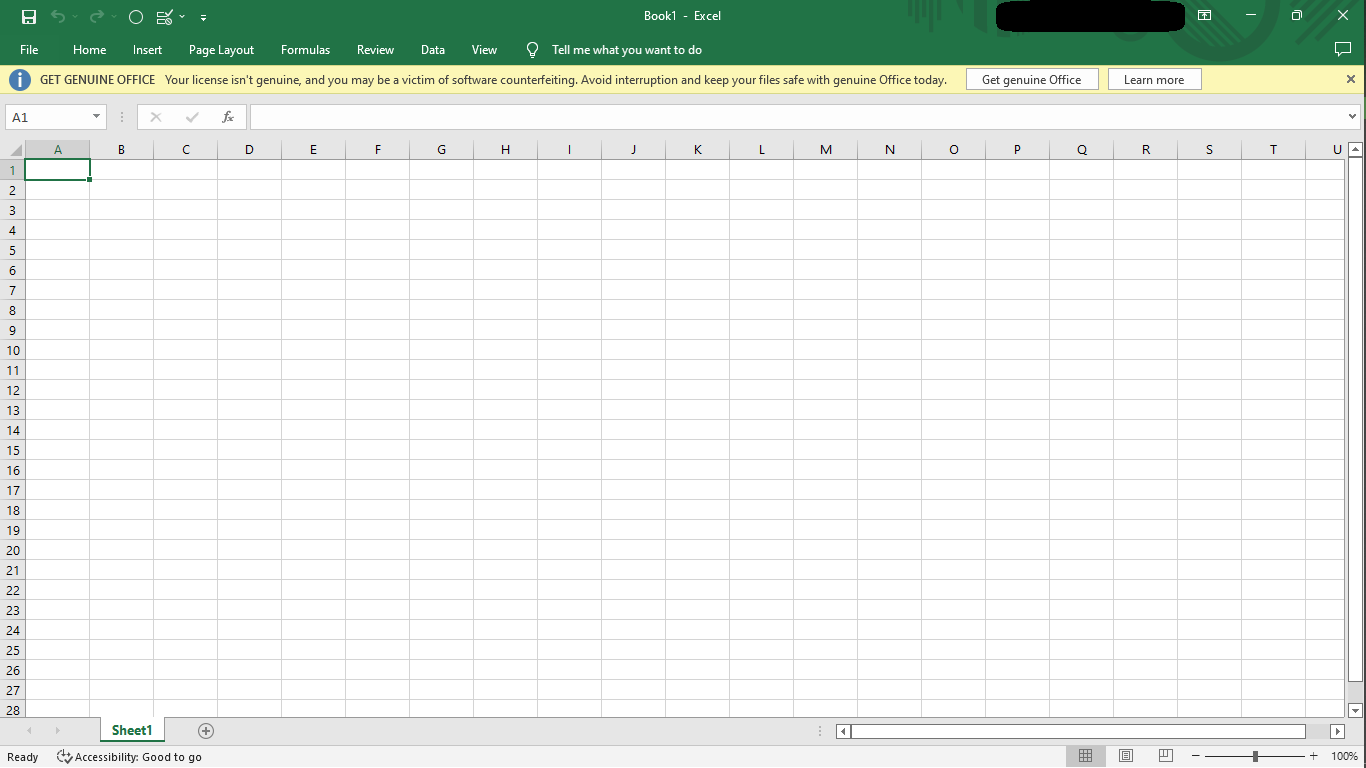Click horizontal scrollbar right arrow
This screenshot has width=1366, height=768.
(1337, 731)
